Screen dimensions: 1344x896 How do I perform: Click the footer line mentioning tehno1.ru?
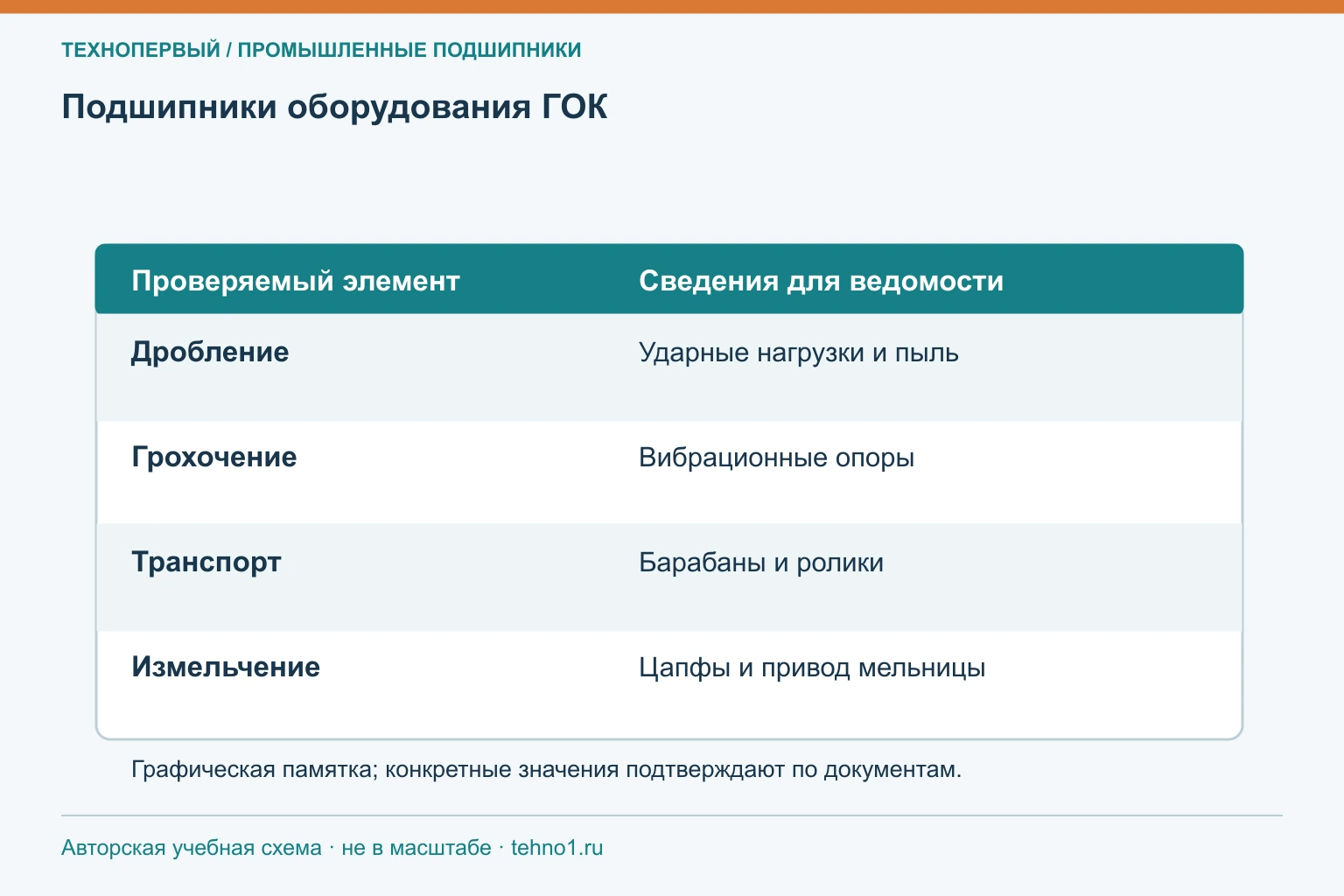(332, 848)
